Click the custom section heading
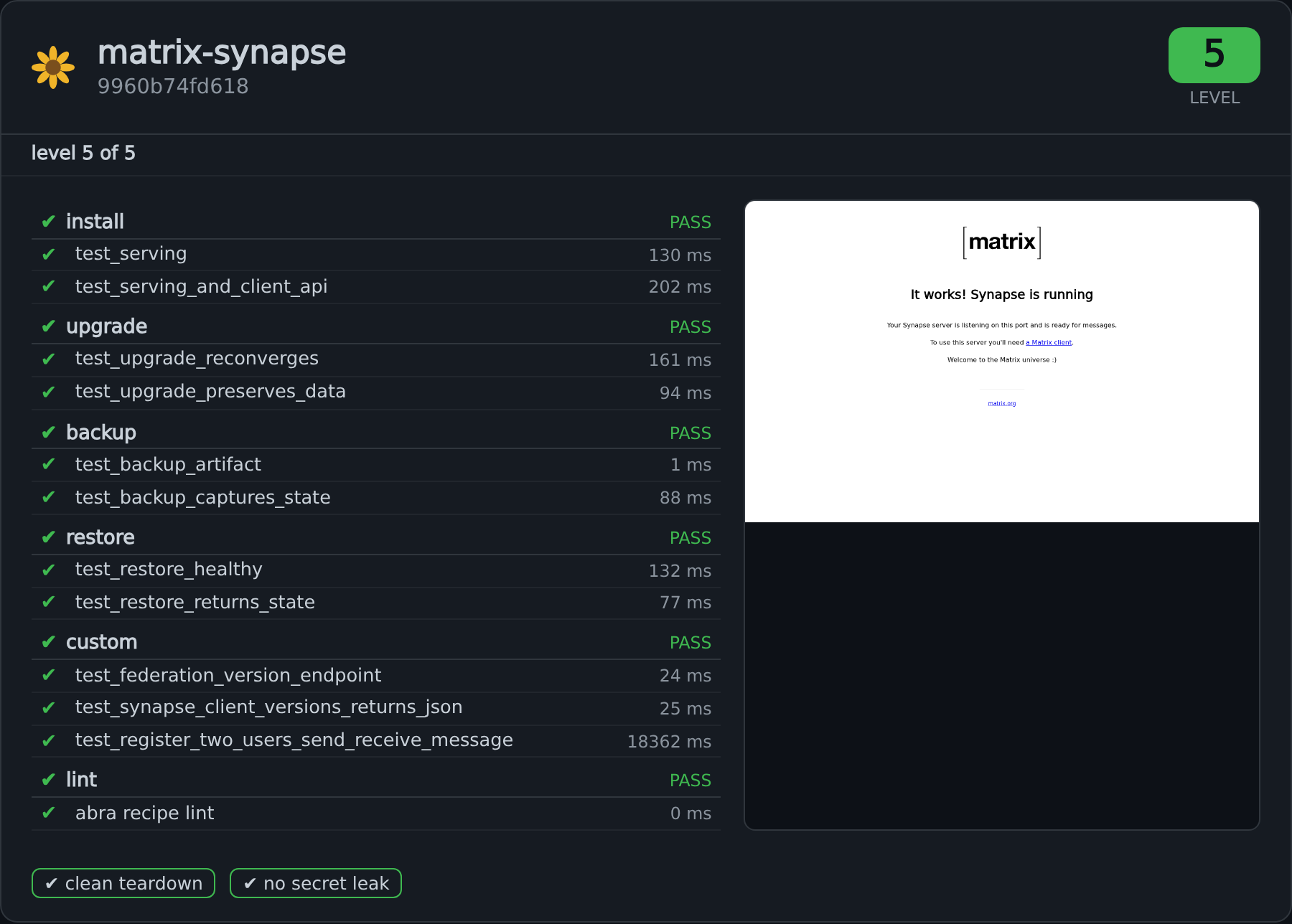 (101, 642)
